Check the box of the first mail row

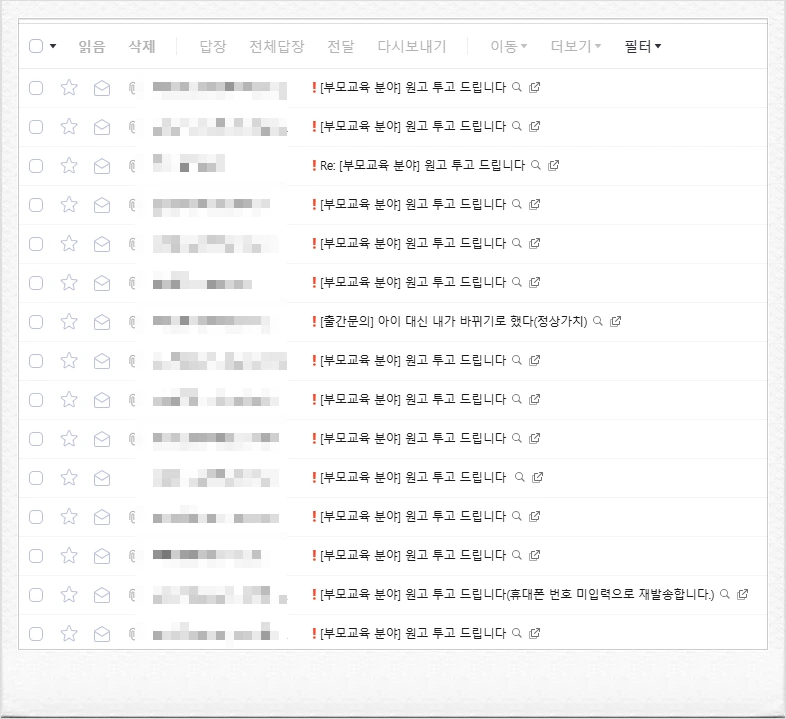pos(36,88)
